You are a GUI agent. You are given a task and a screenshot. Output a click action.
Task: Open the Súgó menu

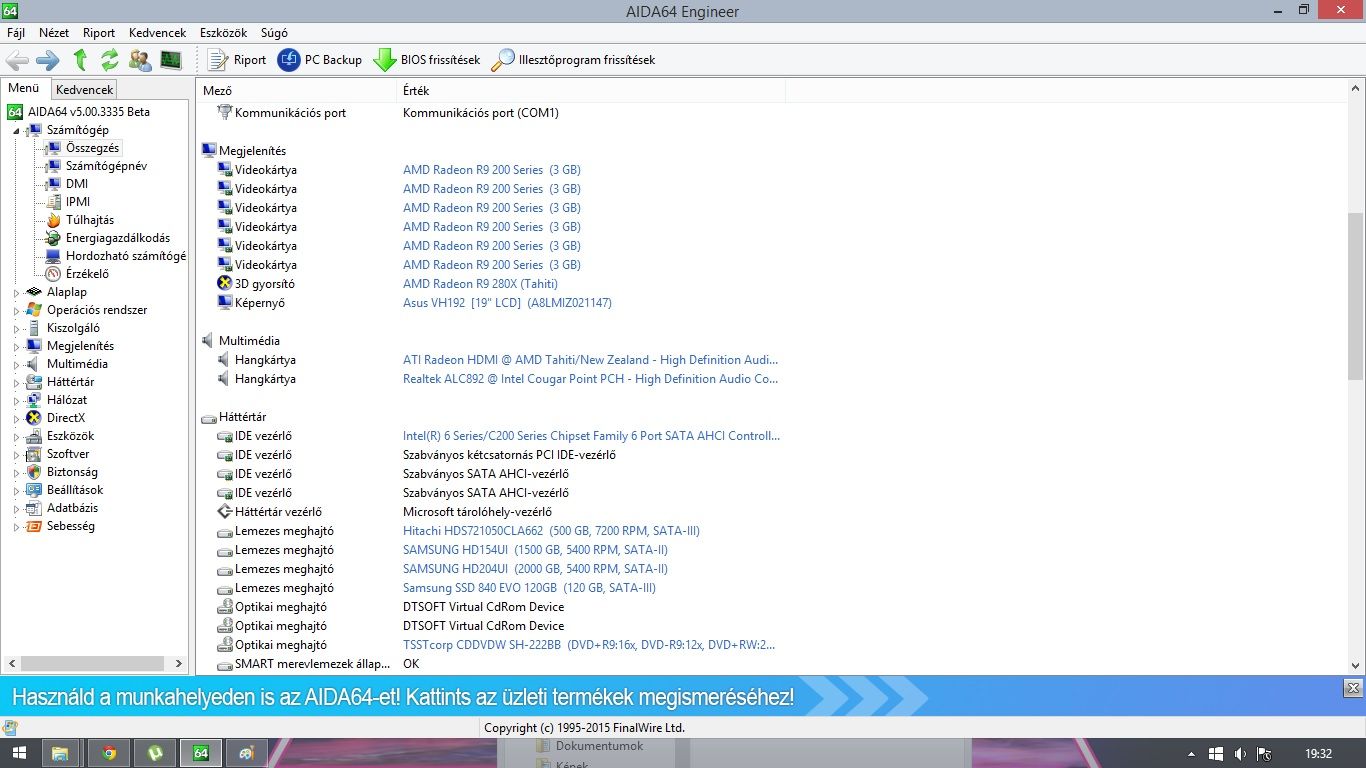pyautogui.click(x=274, y=33)
